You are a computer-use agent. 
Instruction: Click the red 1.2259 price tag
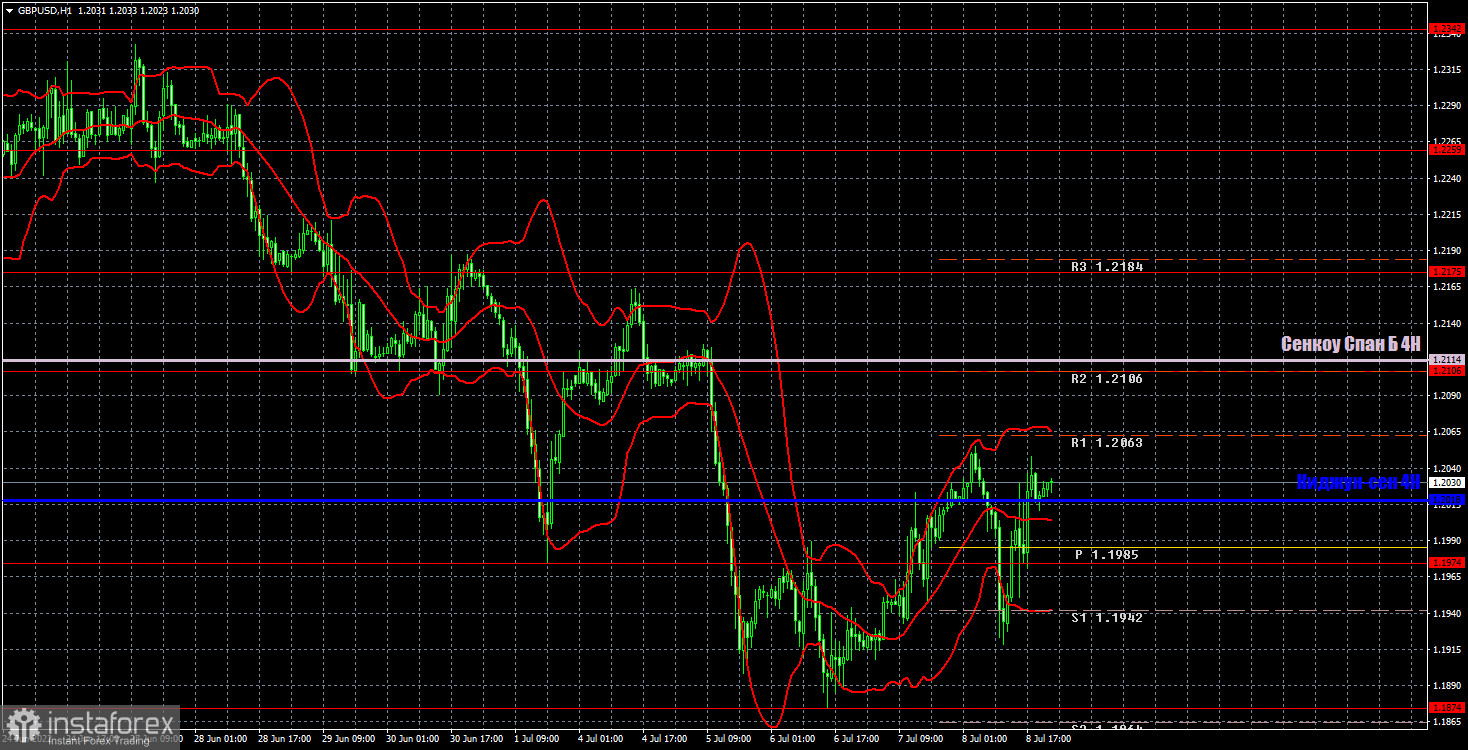pyautogui.click(x=1447, y=150)
